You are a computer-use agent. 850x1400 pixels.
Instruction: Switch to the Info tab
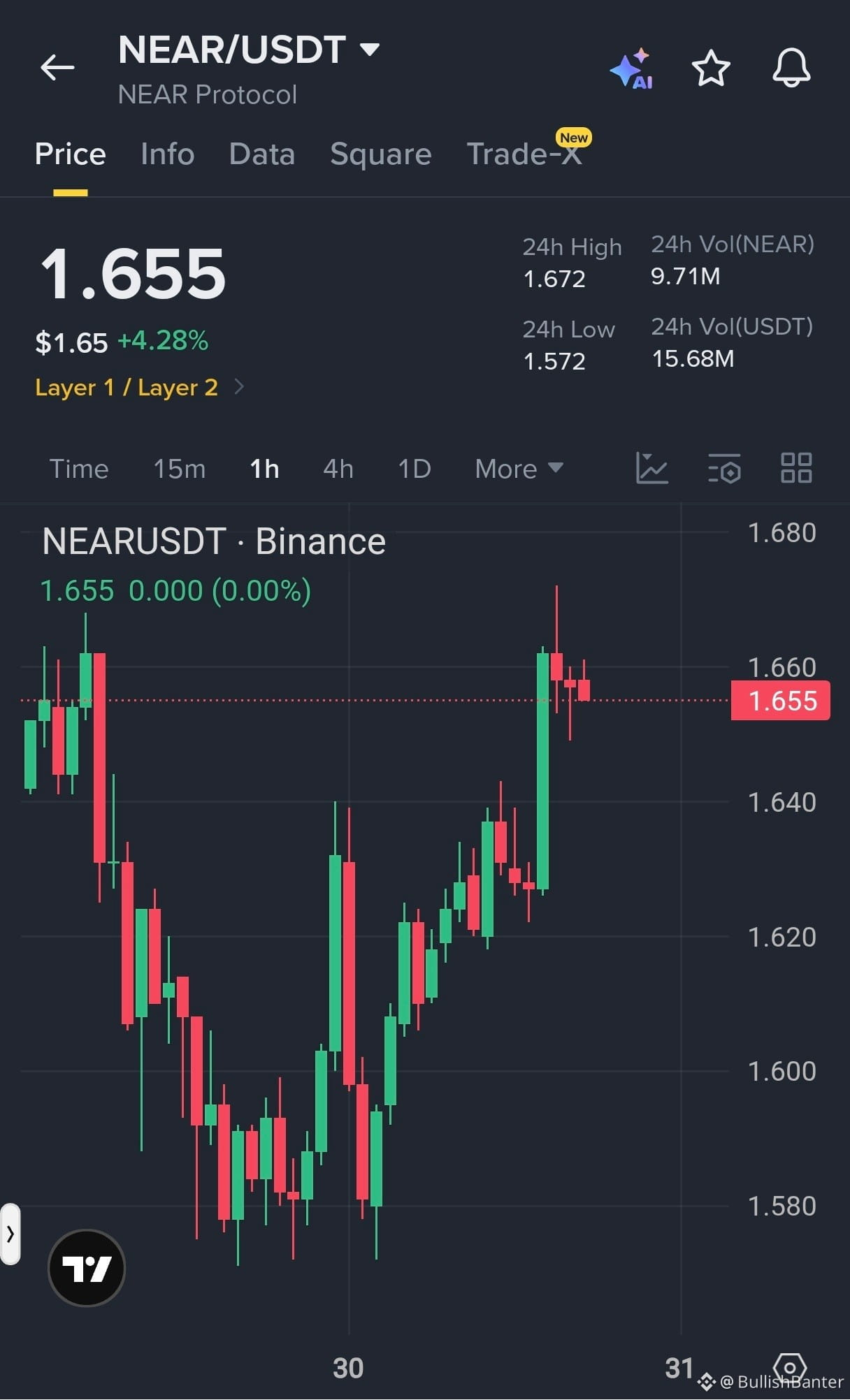pos(167,154)
